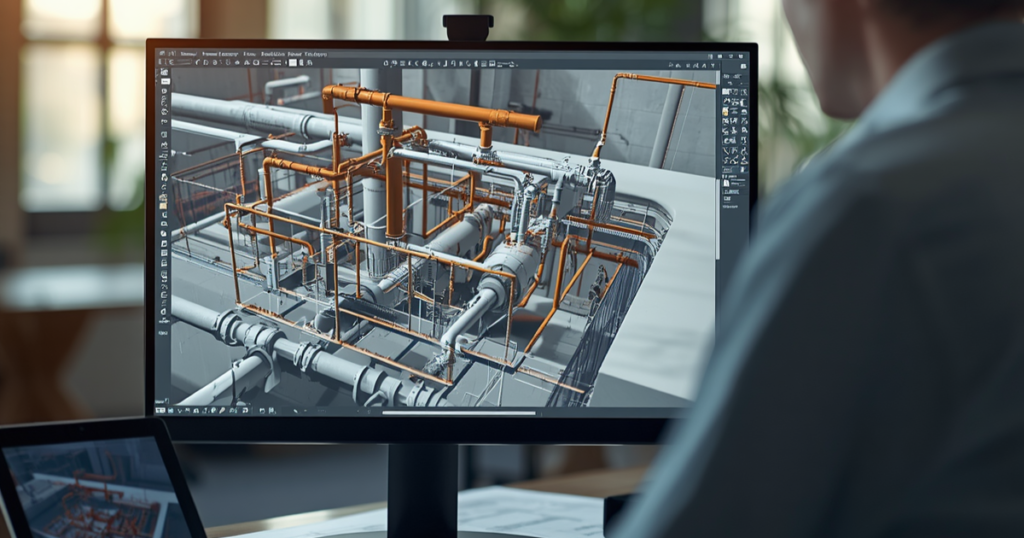This screenshot has width=1024, height=538.
Task: Click the white horizontal bar in the status bar
Action: pyautogui.click(x=459, y=413)
